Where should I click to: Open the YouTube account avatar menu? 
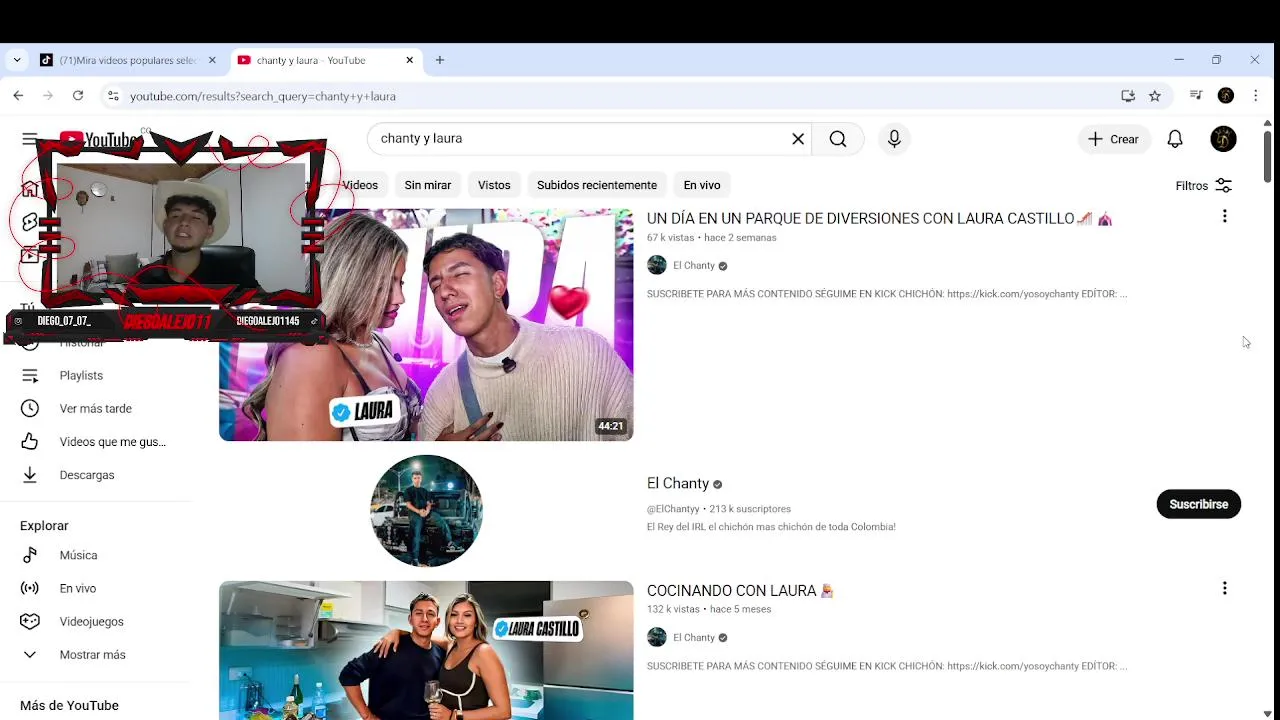pyautogui.click(x=1223, y=139)
